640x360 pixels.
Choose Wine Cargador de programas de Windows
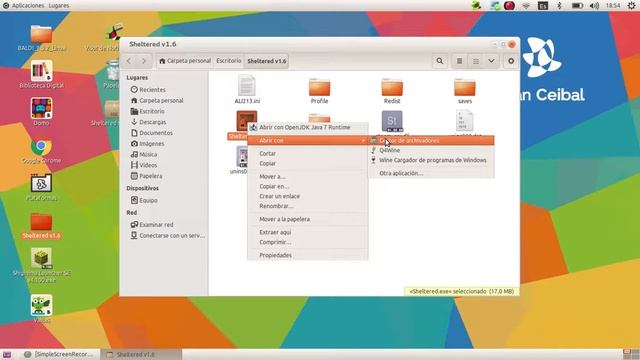(431, 160)
